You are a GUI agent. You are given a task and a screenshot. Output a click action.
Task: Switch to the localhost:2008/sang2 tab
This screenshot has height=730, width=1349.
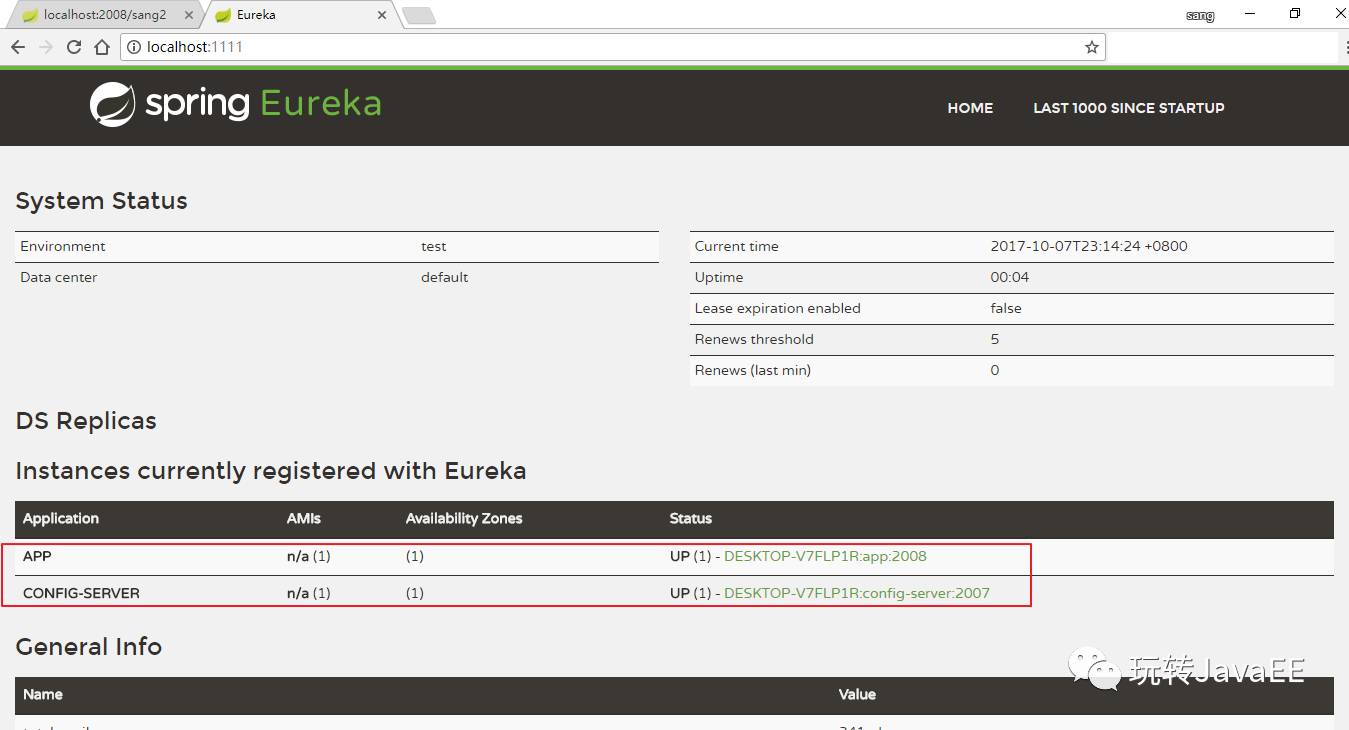tap(104, 15)
